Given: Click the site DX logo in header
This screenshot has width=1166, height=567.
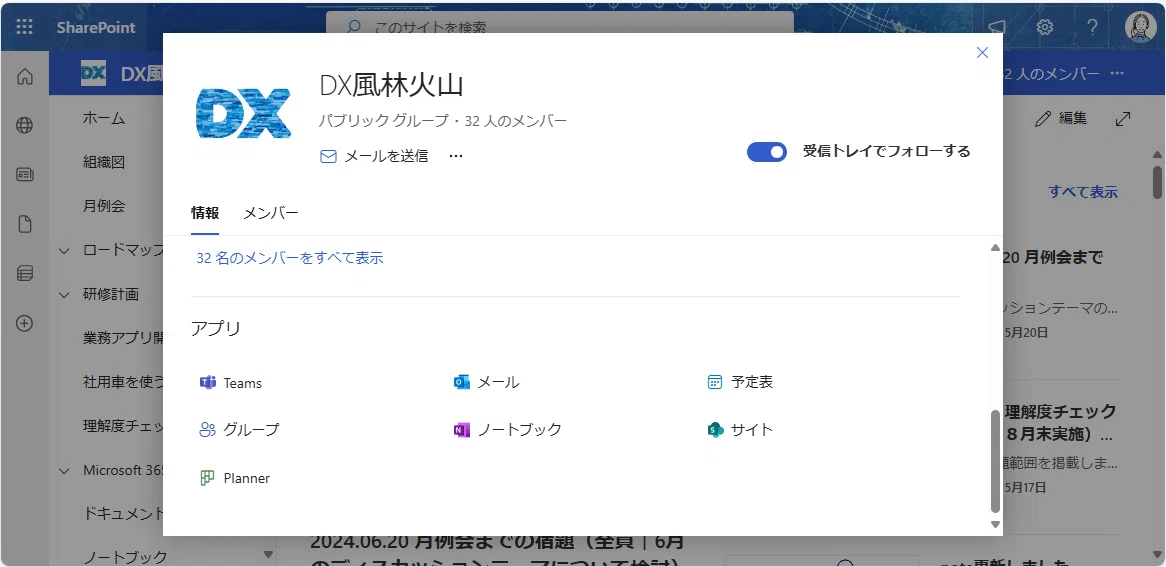Looking at the screenshot, I should [93, 74].
